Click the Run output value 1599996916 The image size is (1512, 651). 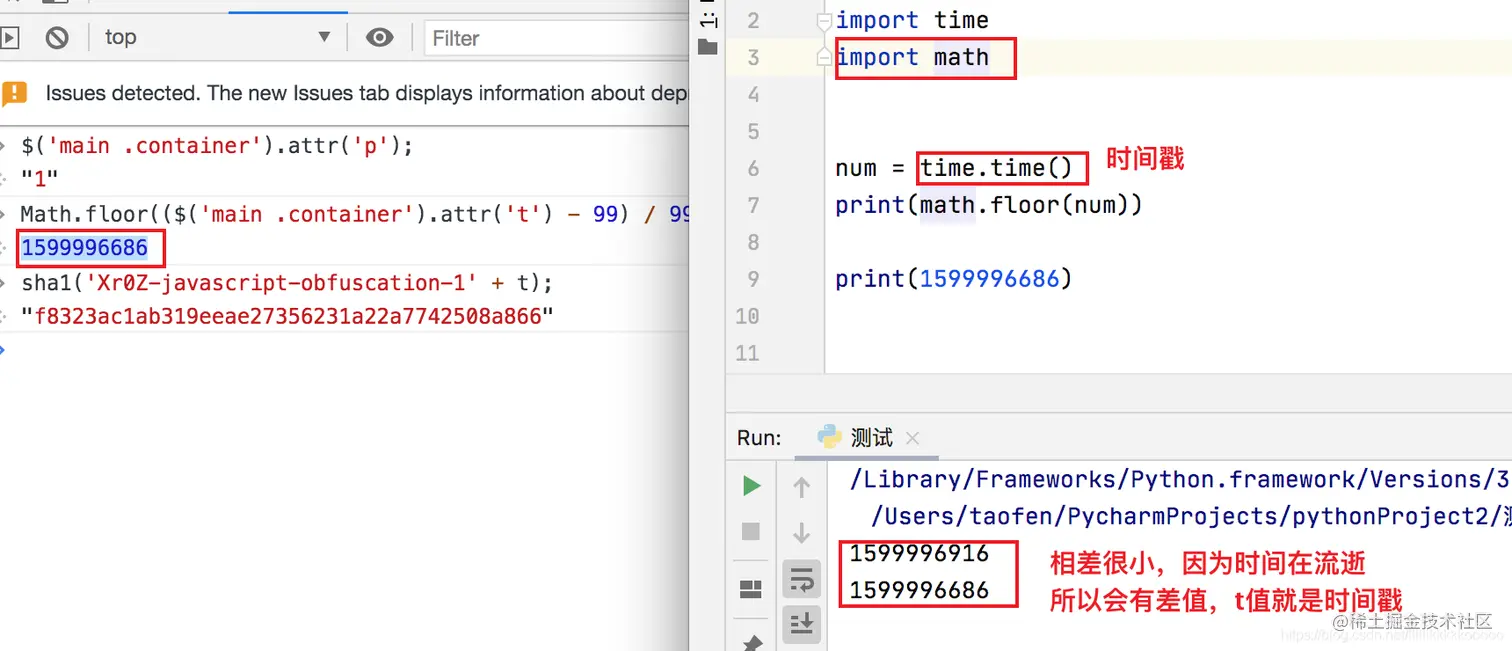point(919,554)
